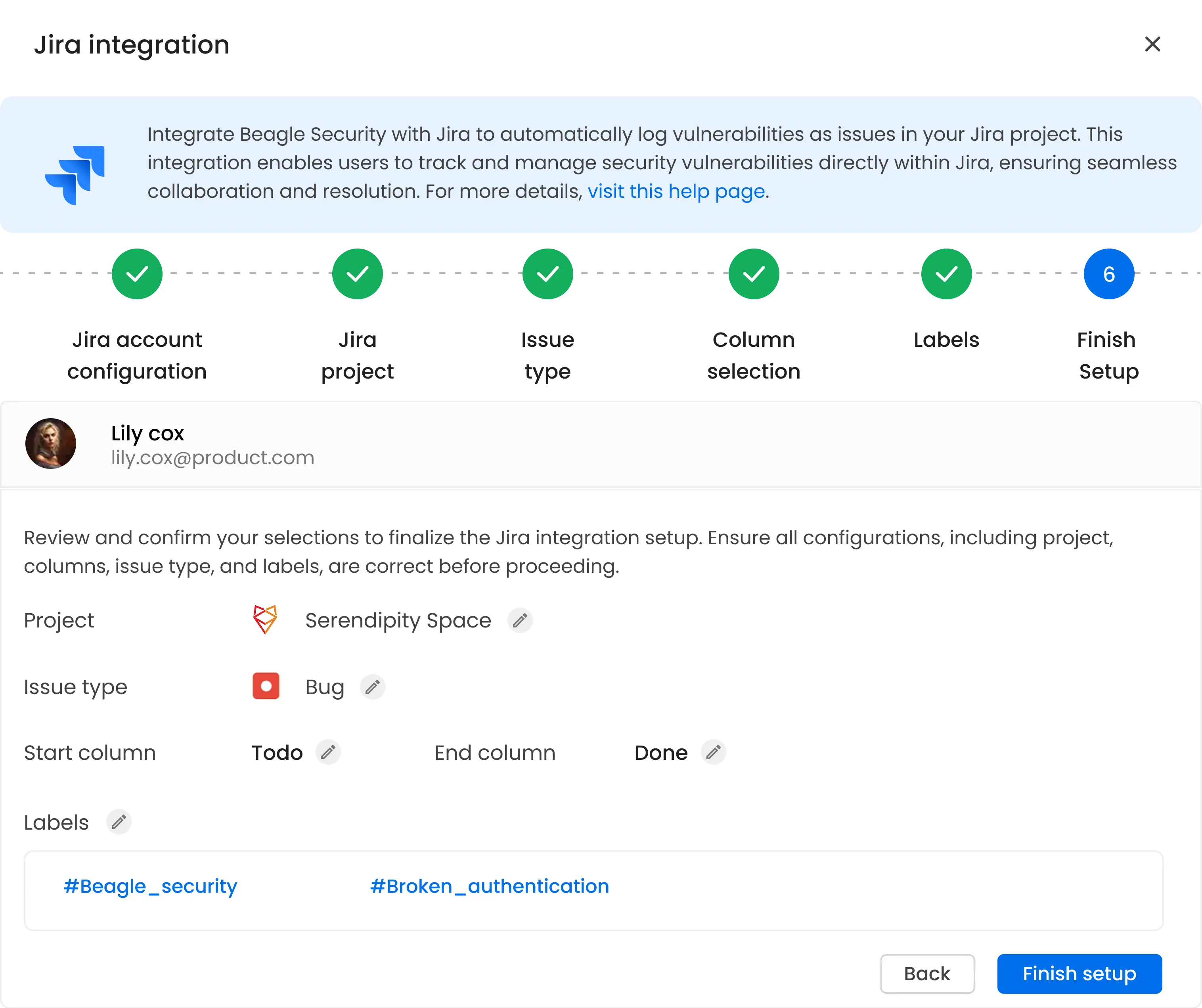Select the Issue type step checkmark

[548, 274]
